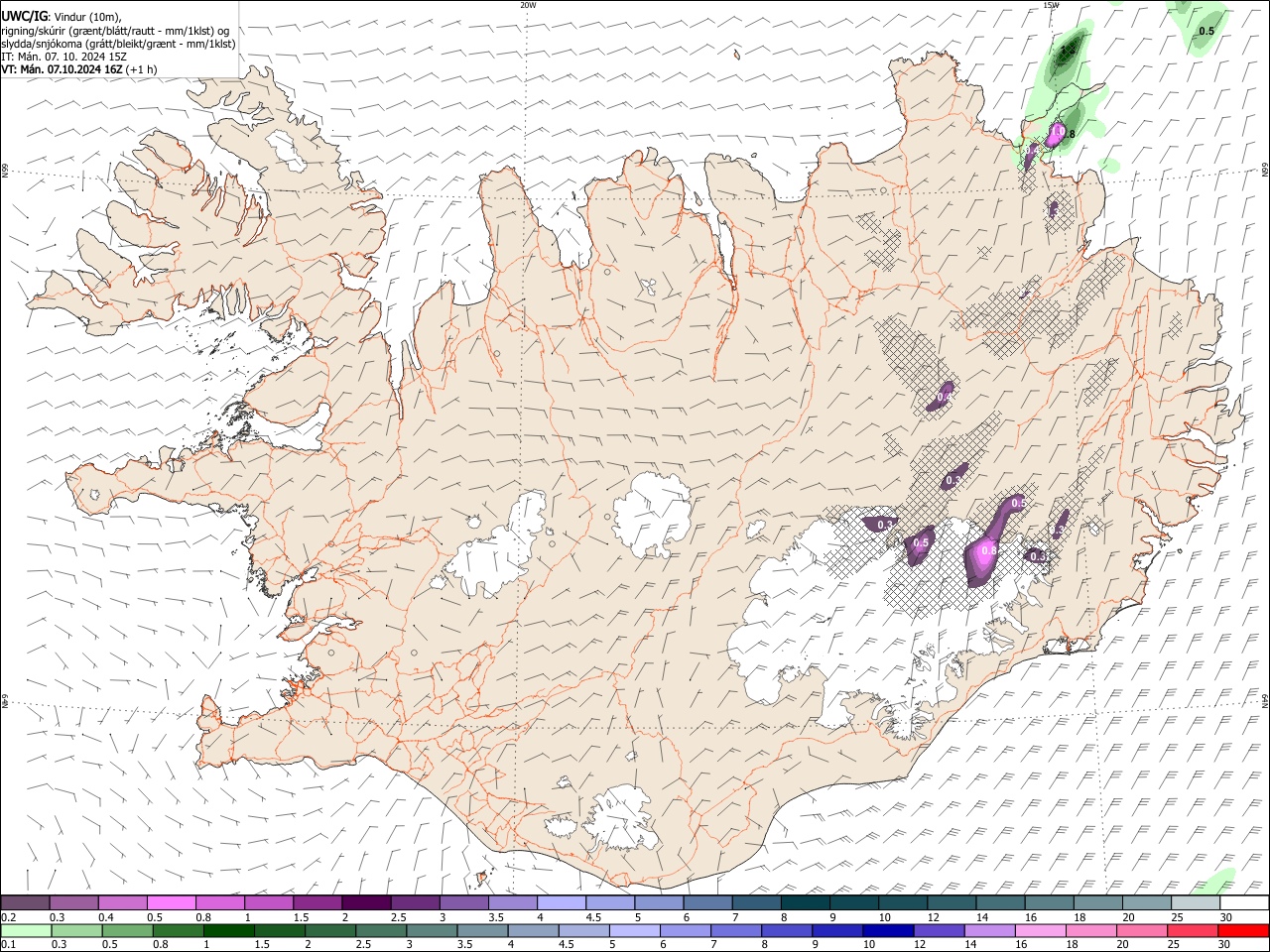Select bottom-row lilac swatch between 14 and 16
The width and height of the screenshot is (1270, 952).
[x=988, y=930]
